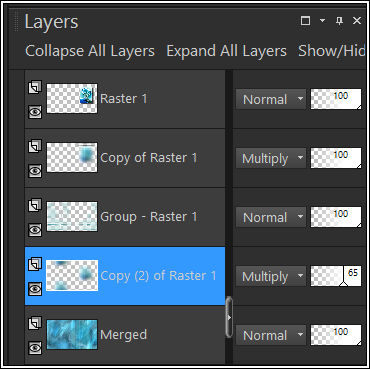
Task: Click opacity slider of Copy (2) of Raster 1
Action: pyautogui.click(x=336, y=276)
